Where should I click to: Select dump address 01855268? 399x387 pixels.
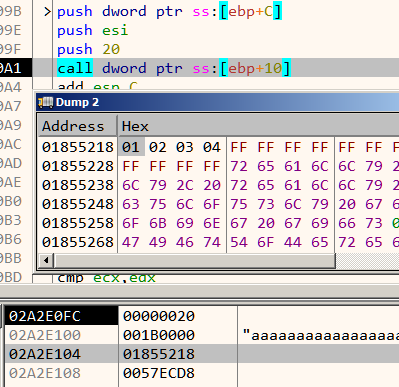point(78,242)
